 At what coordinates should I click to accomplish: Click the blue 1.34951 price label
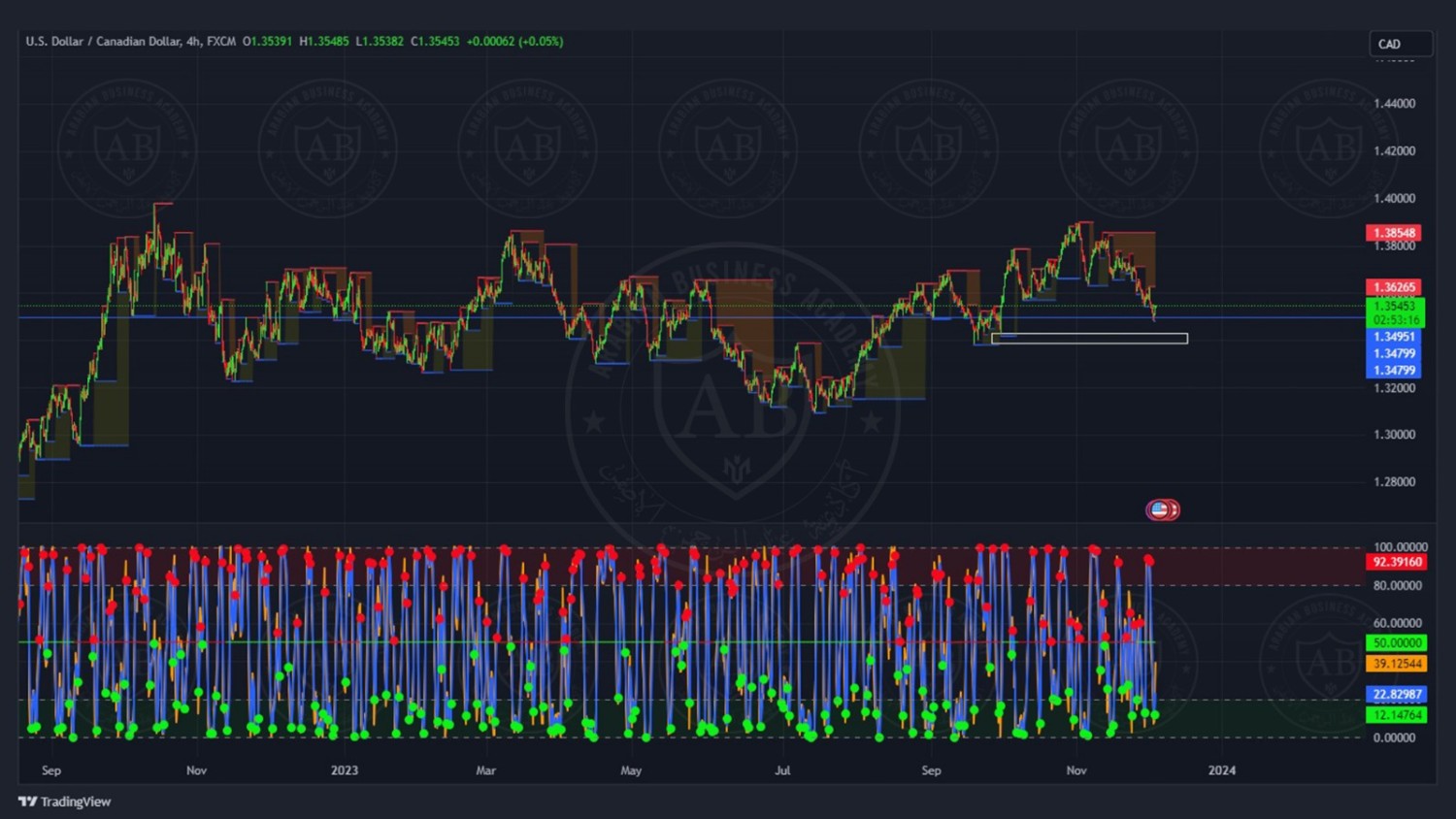[1394, 337]
